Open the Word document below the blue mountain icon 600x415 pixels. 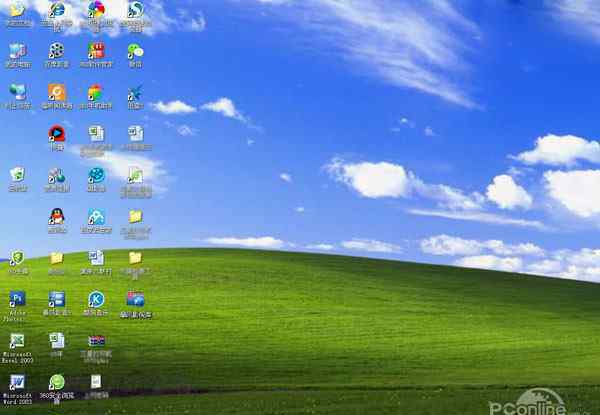tap(96, 258)
